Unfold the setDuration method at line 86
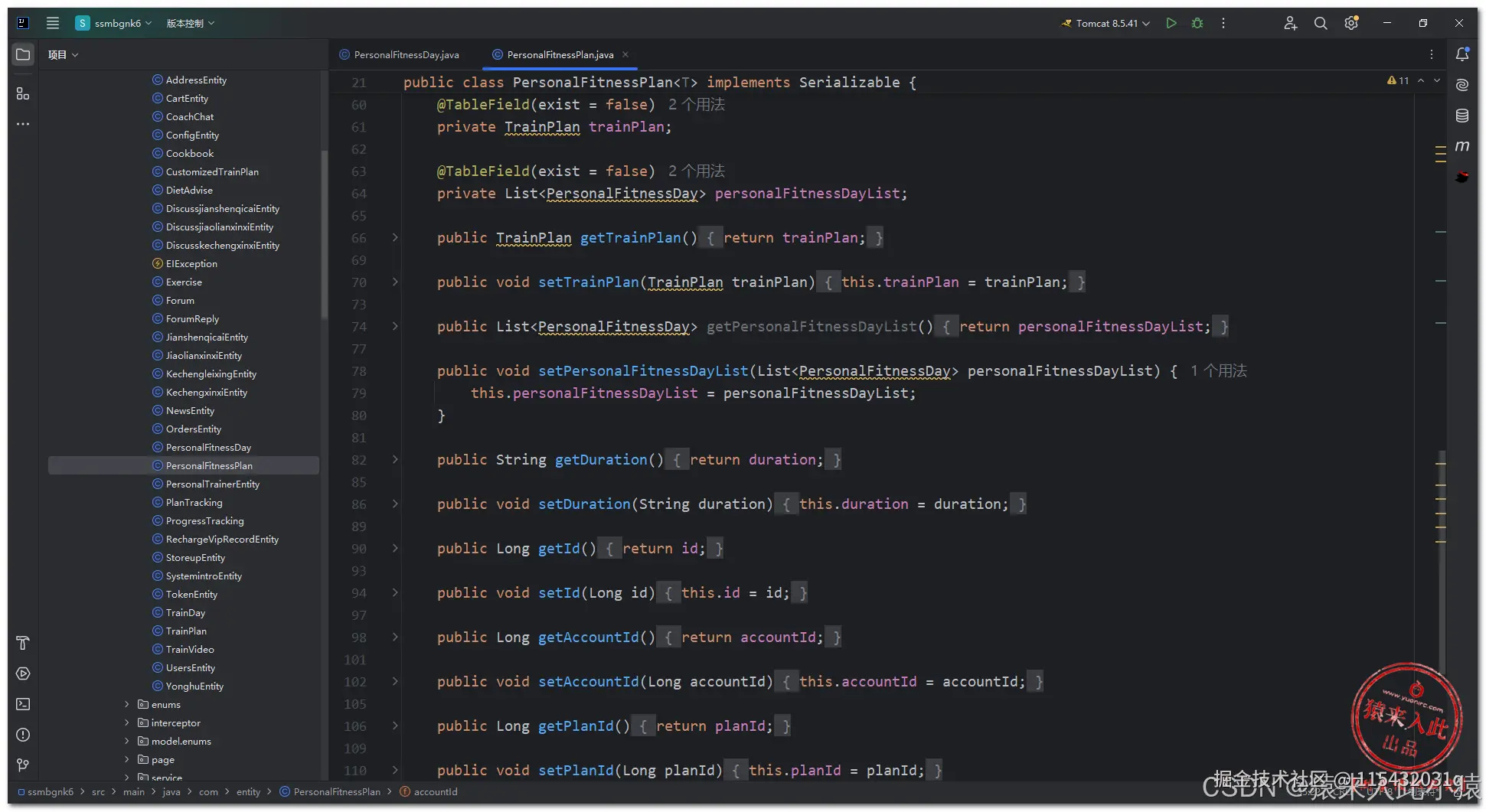 point(395,504)
